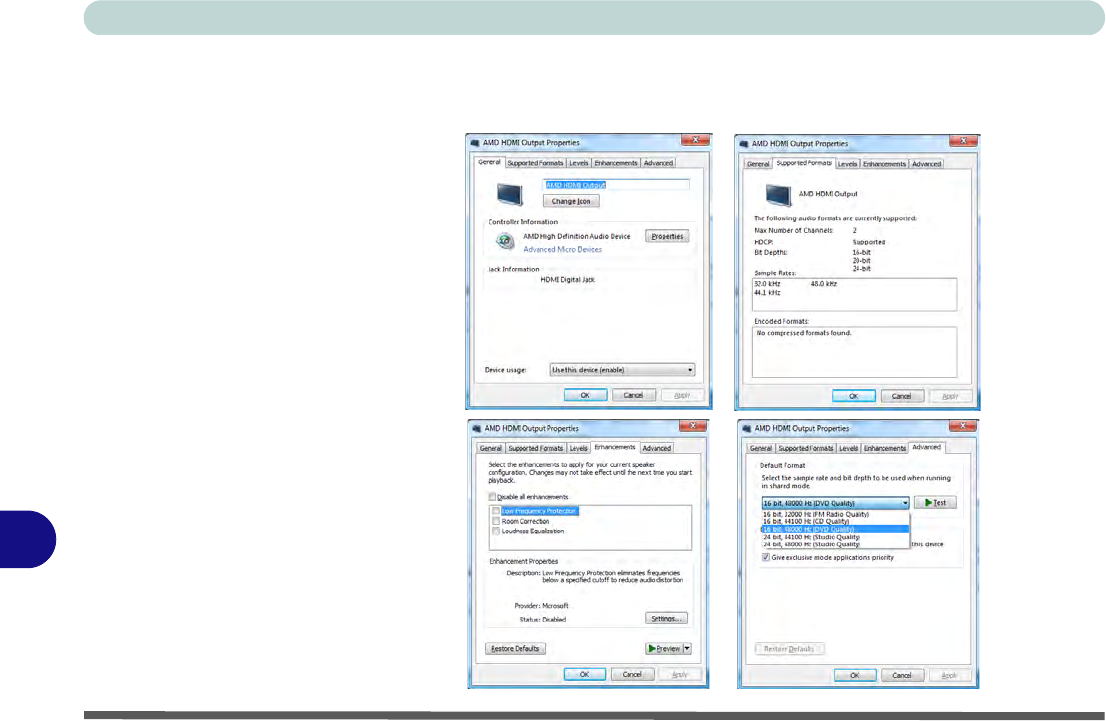This screenshot has height=721, width=1106.
Task: Uncheck Give exclusive mode applications priority
Action: coord(766,557)
